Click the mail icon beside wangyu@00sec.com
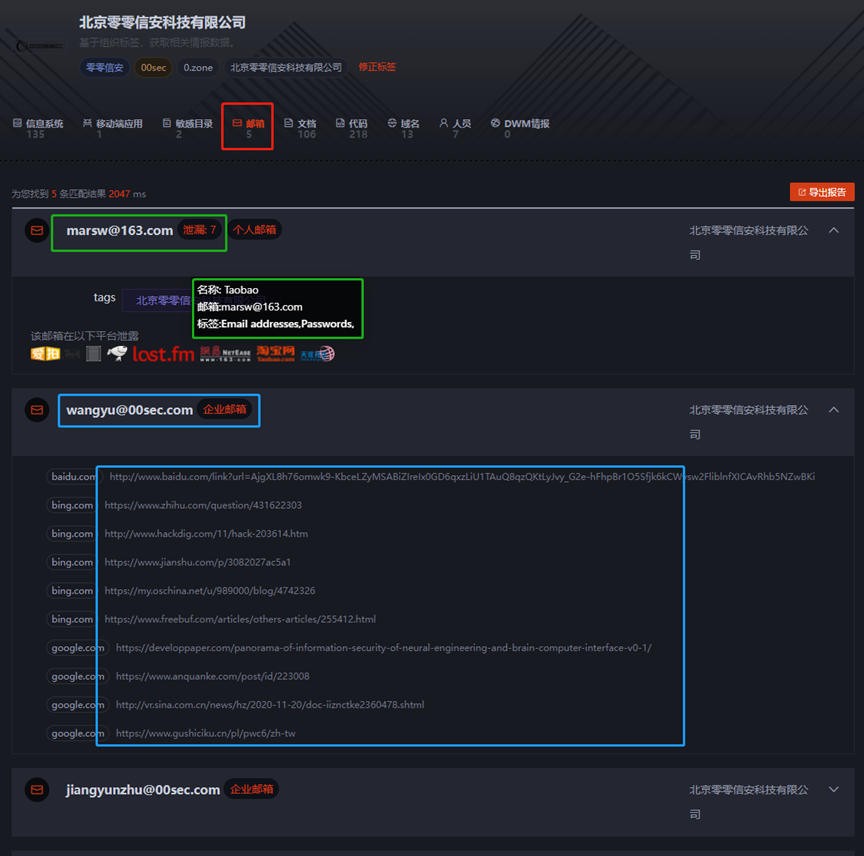 click(37, 410)
